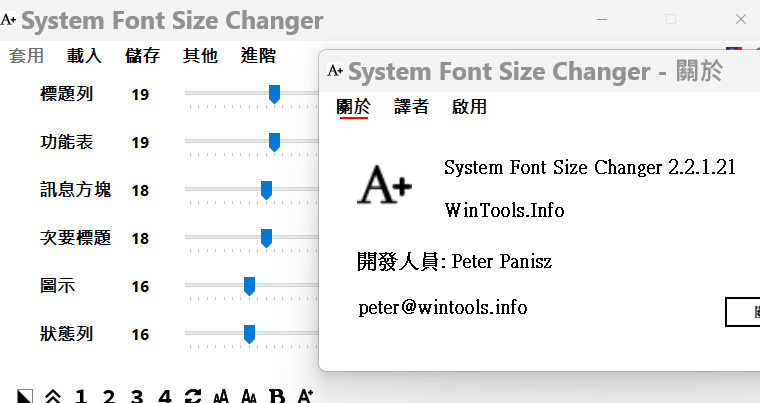Click the 功能表 label

(66, 142)
